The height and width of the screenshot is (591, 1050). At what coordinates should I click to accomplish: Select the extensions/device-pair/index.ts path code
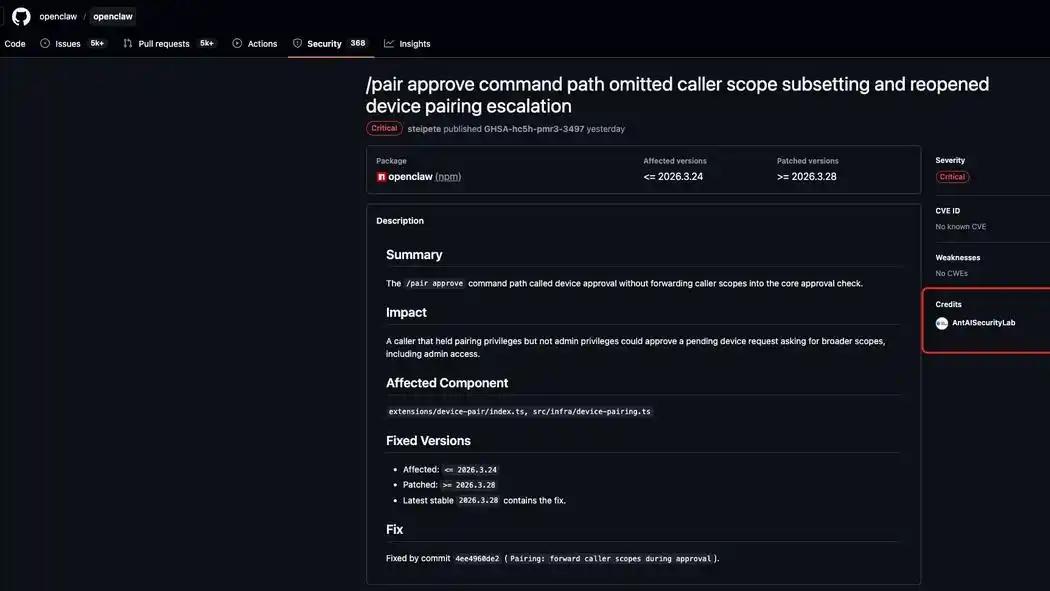point(458,412)
